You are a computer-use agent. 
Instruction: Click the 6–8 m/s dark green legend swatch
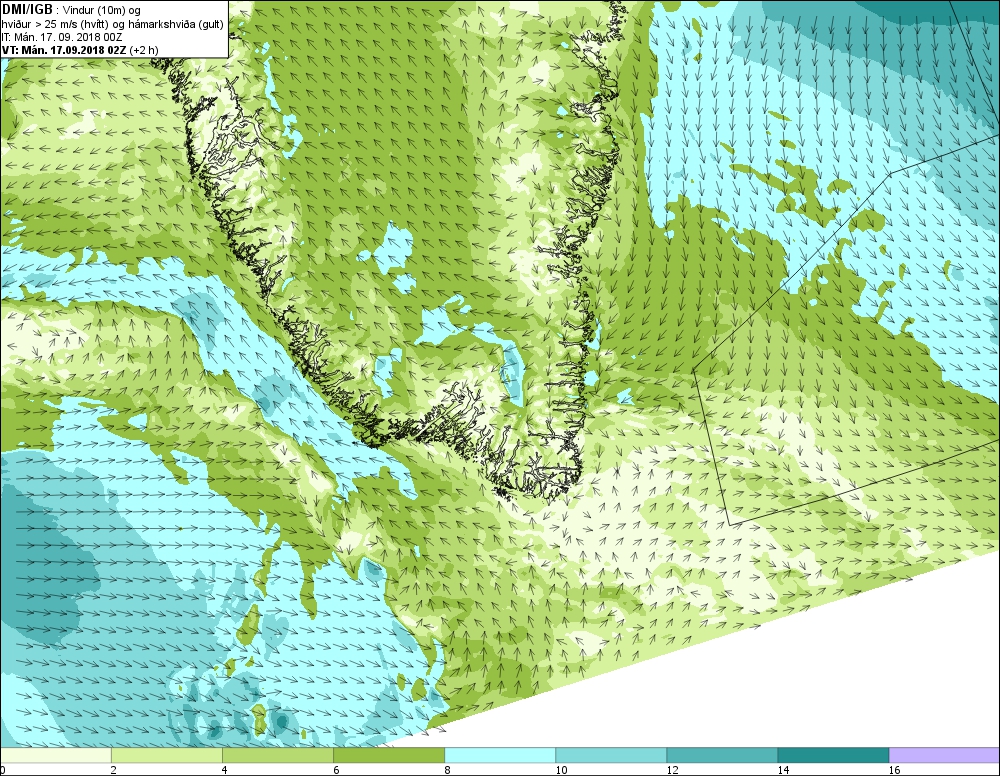tap(389, 755)
